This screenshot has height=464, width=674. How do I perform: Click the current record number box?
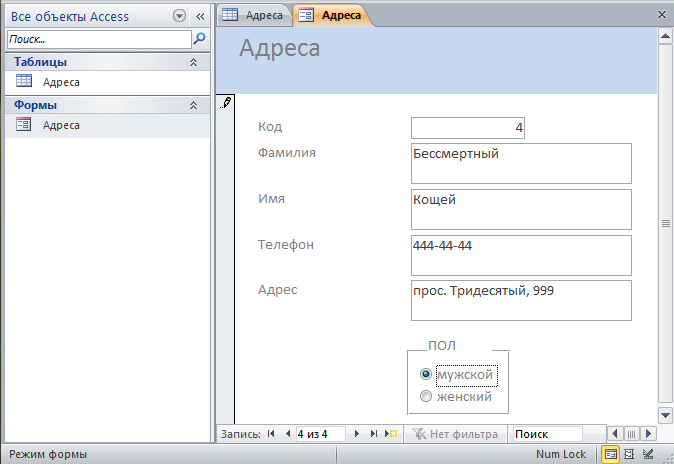click(321, 434)
